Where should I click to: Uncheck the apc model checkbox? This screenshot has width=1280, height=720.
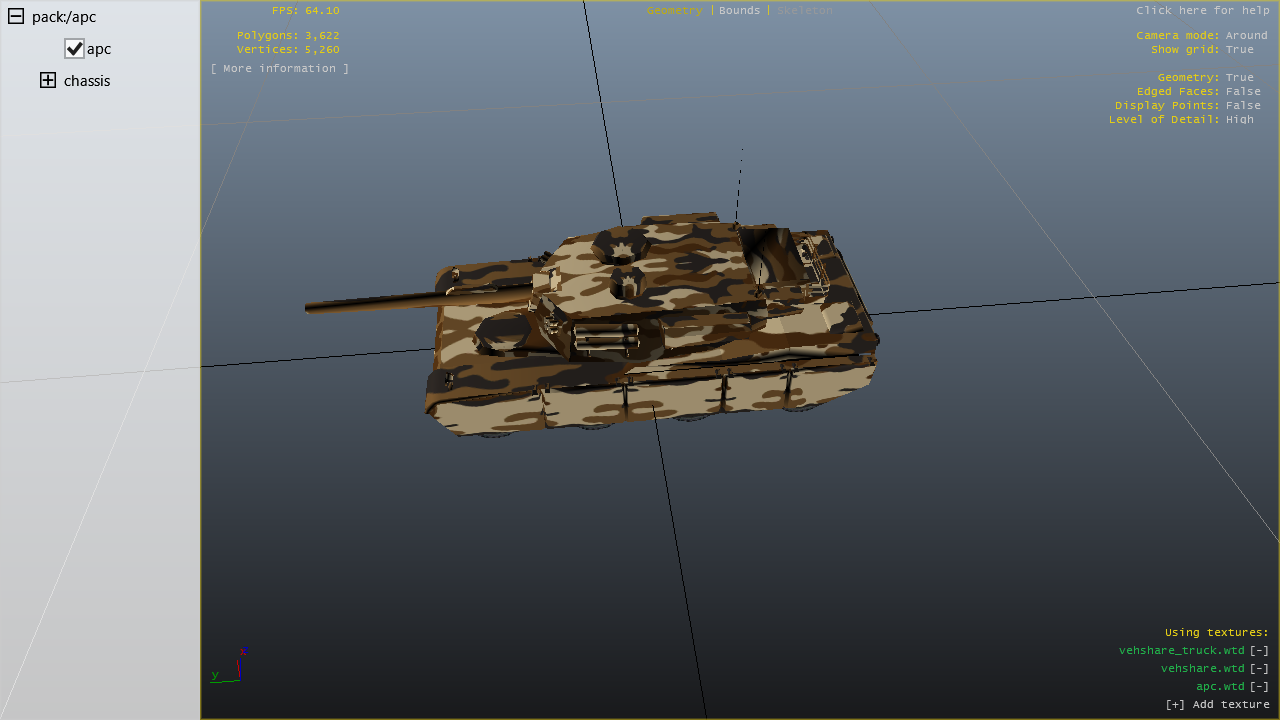(x=74, y=48)
